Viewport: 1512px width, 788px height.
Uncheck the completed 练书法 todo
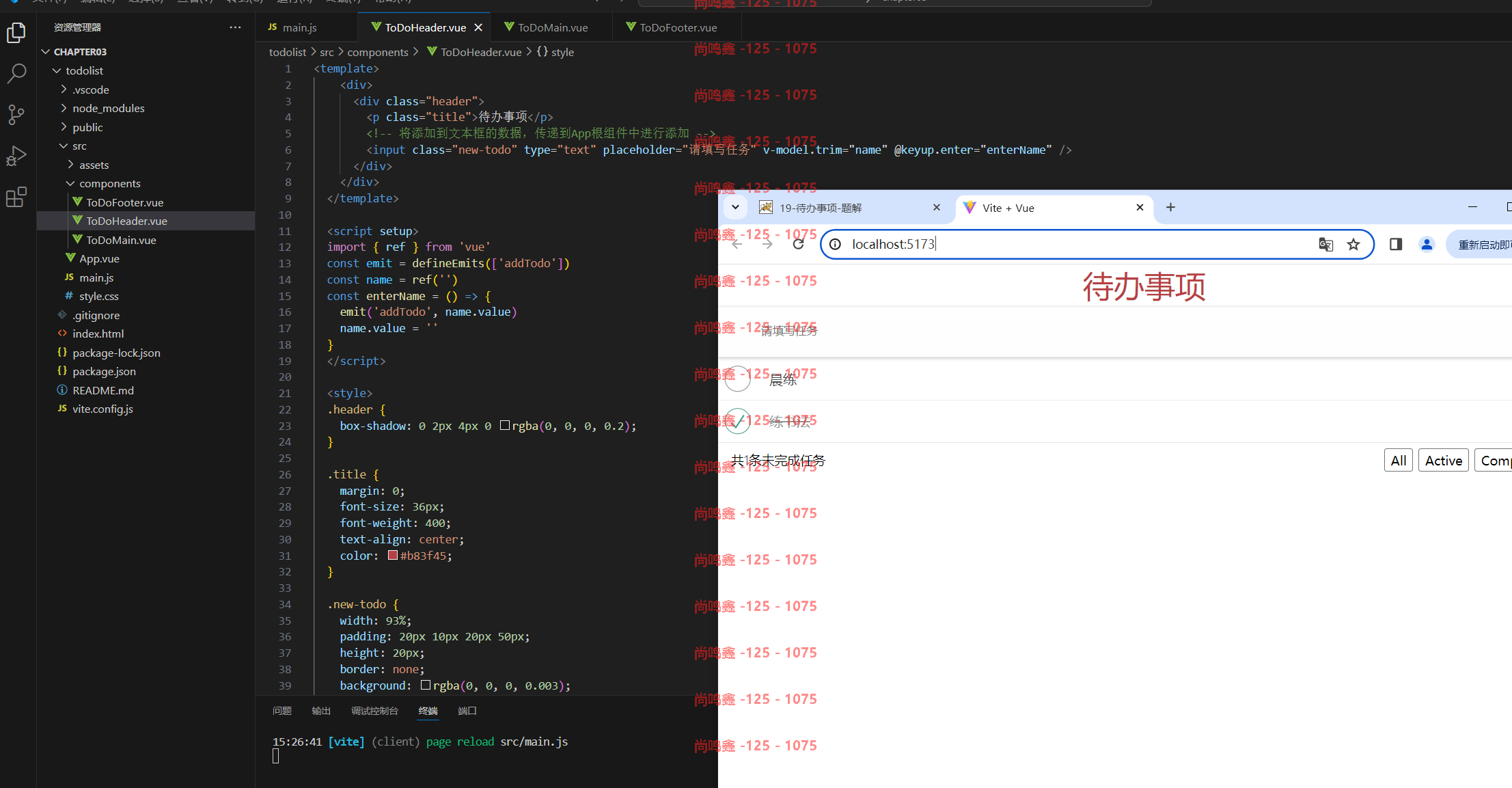coord(737,421)
